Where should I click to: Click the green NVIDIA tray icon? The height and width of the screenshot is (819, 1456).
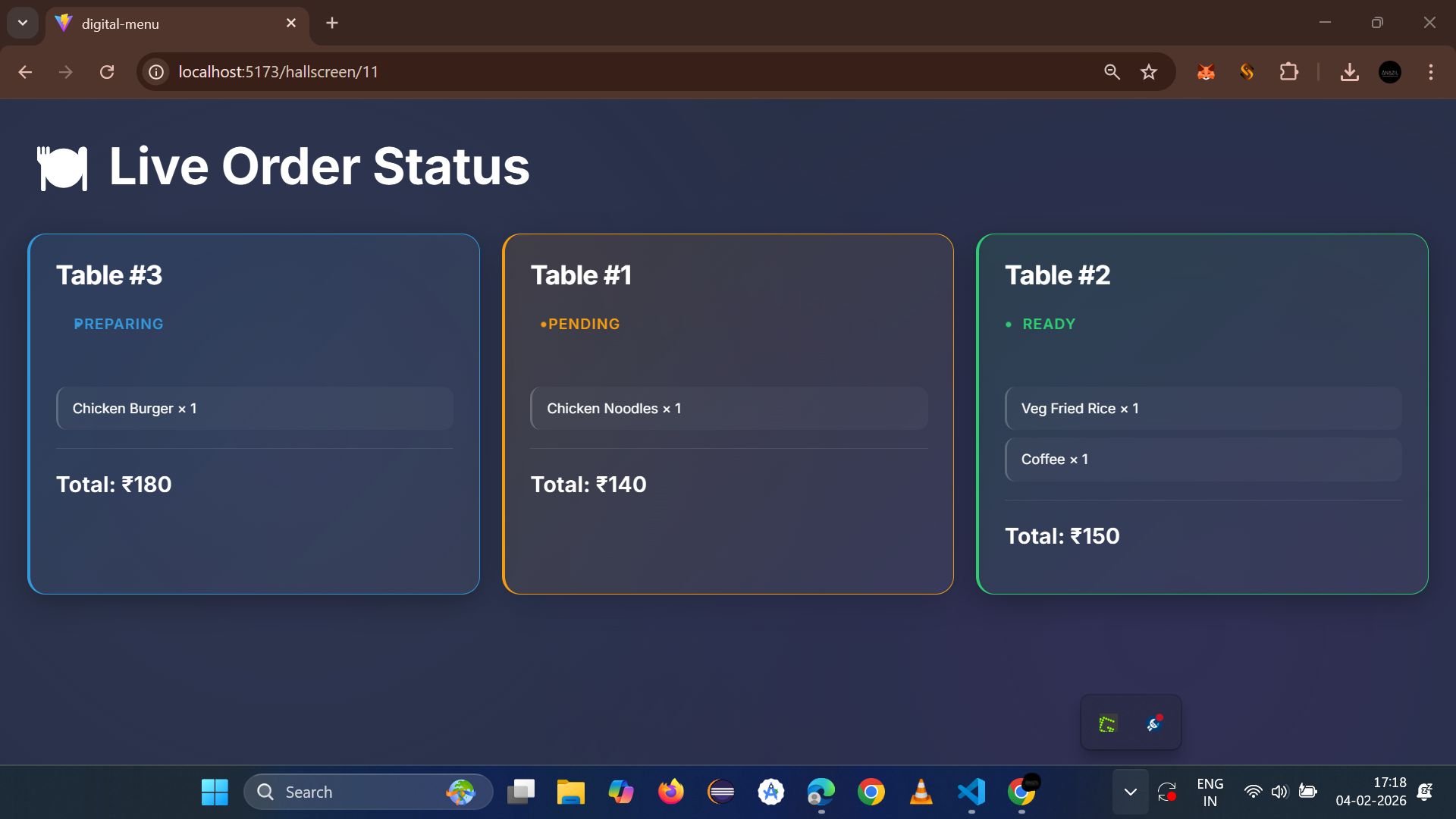1107,724
